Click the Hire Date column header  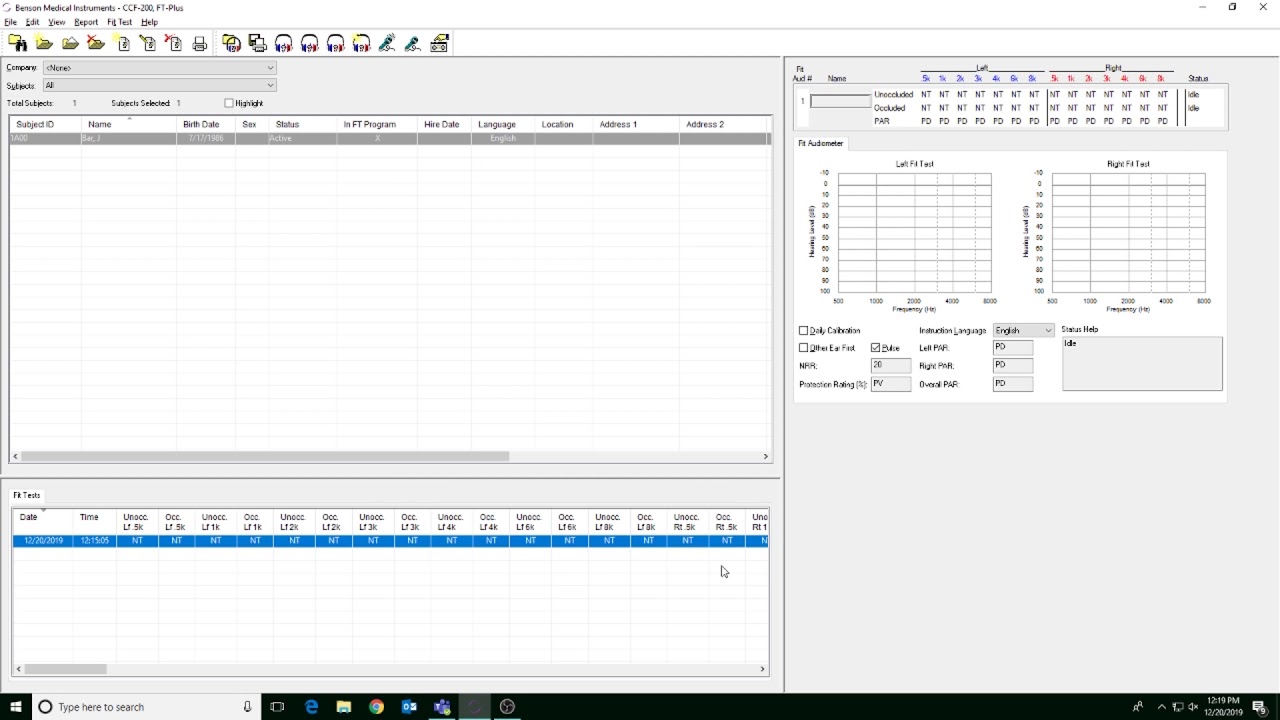pyautogui.click(x=444, y=124)
